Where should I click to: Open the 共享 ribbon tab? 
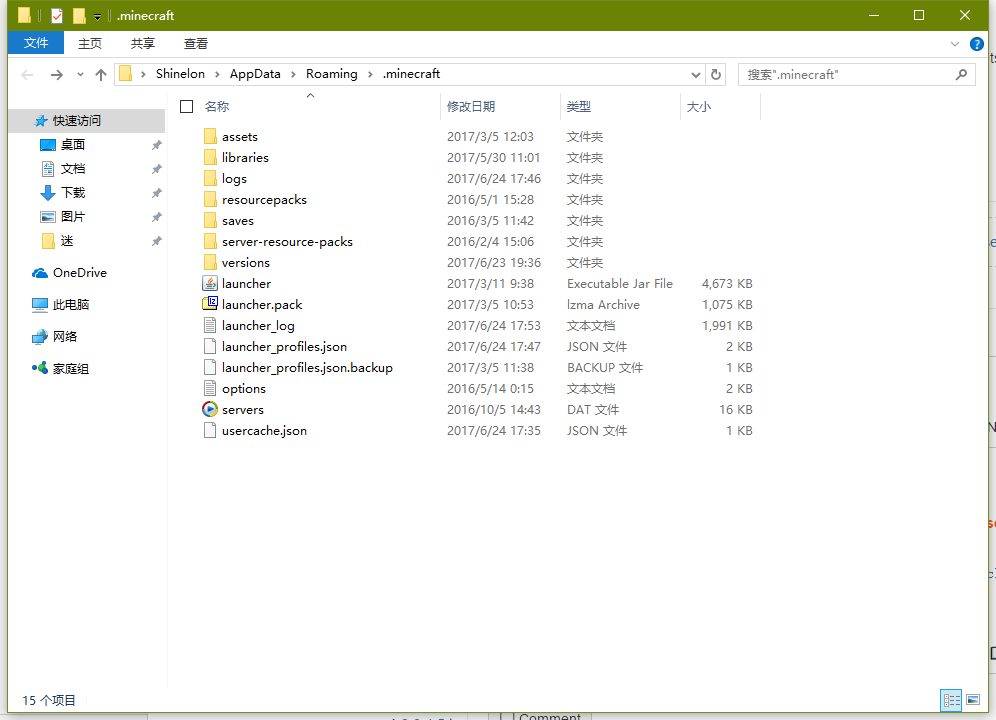142,44
